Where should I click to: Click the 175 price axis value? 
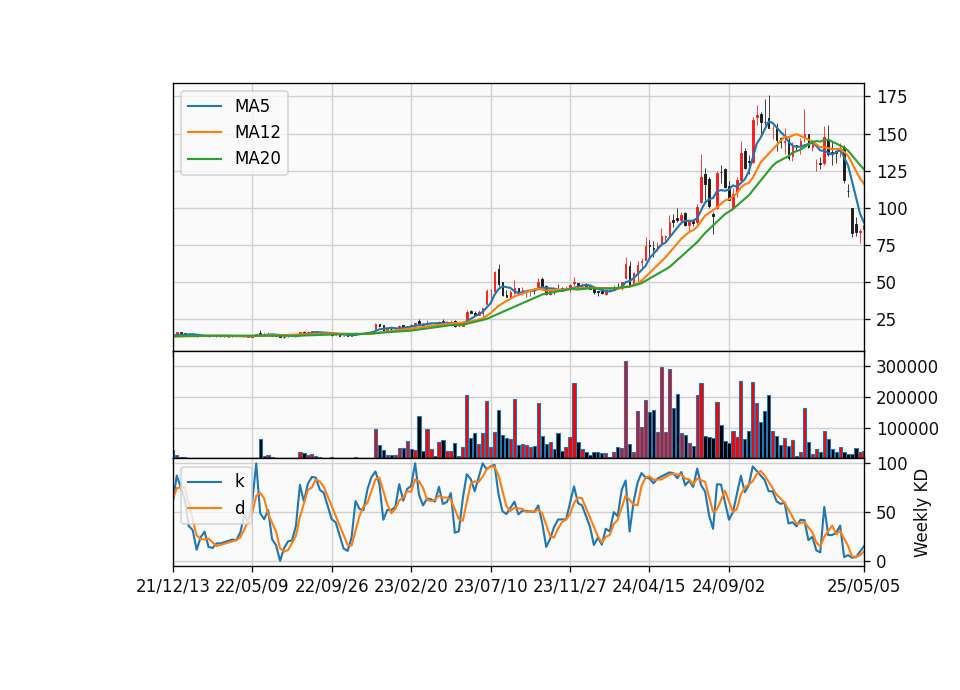[x=892, y=97]
